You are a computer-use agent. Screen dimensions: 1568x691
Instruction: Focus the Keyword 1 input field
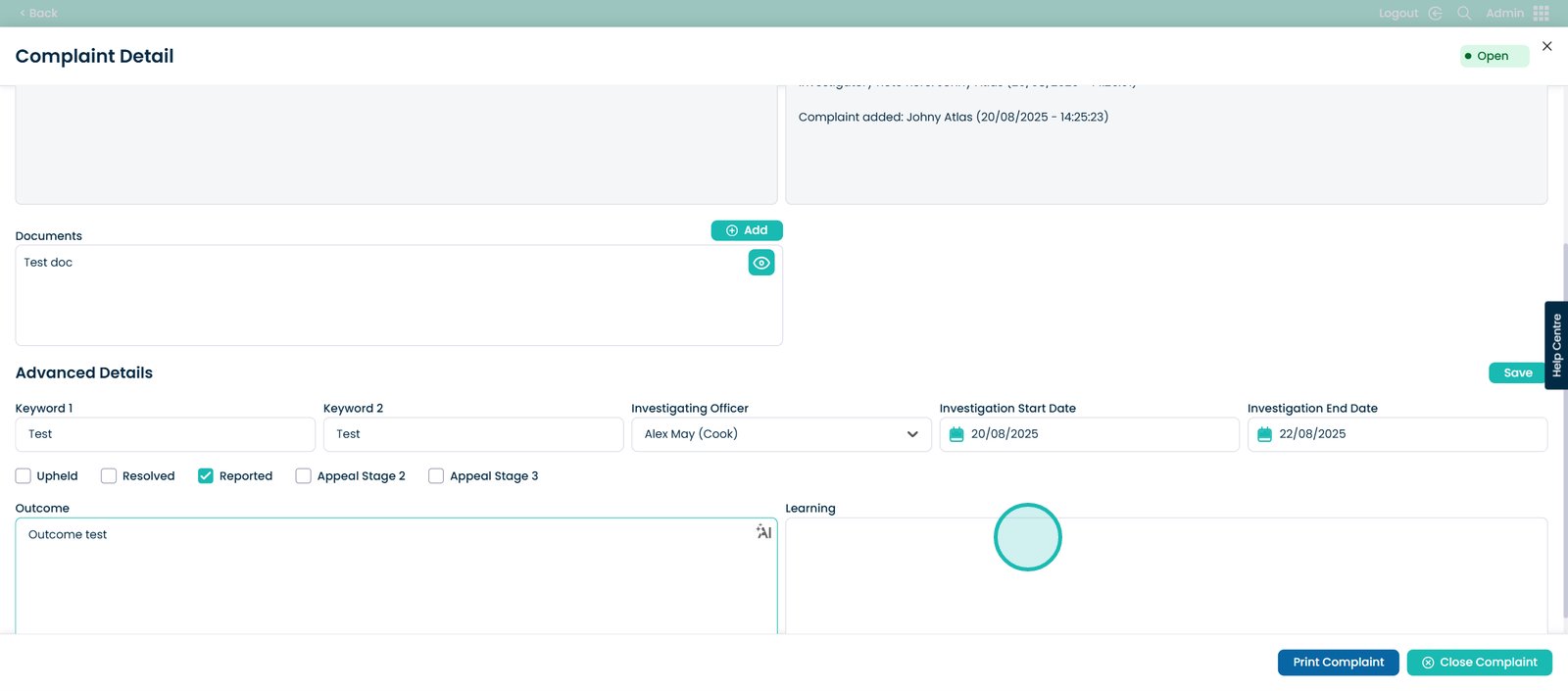tap(165, 434)
